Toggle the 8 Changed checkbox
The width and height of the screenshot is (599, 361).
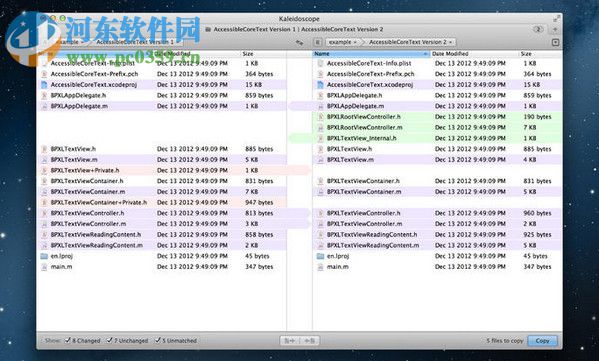(68, 340)
